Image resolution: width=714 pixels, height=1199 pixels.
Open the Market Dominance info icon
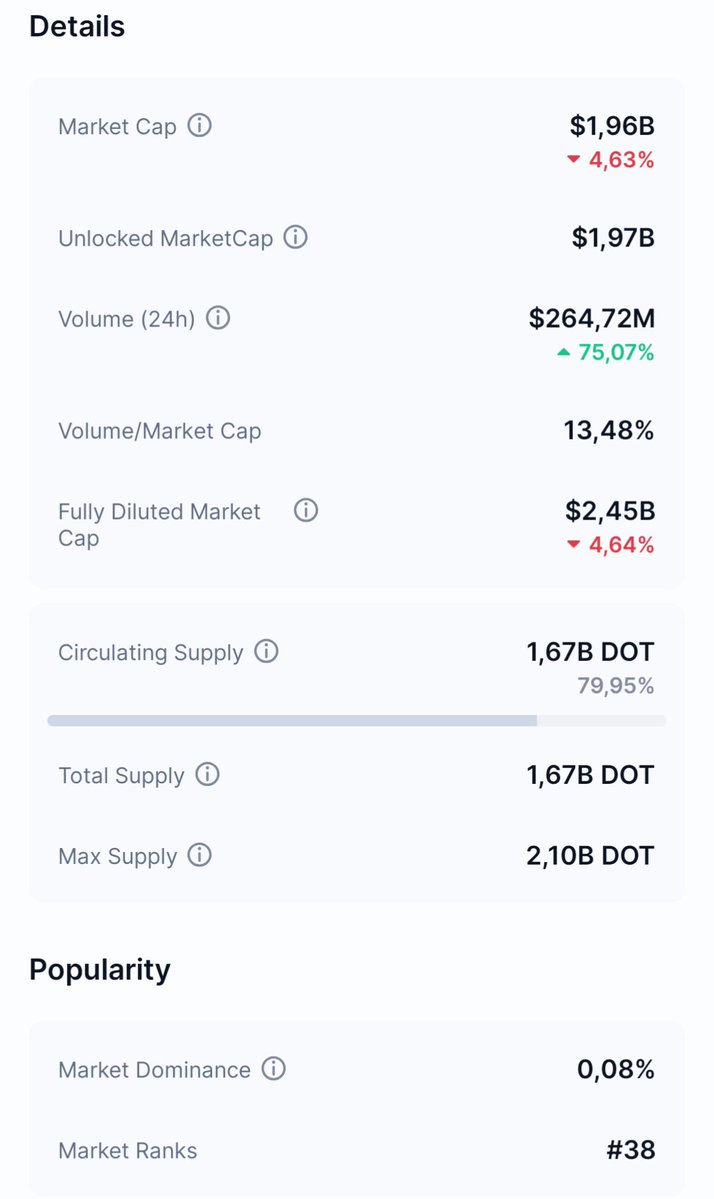(x=273, y=1069)
